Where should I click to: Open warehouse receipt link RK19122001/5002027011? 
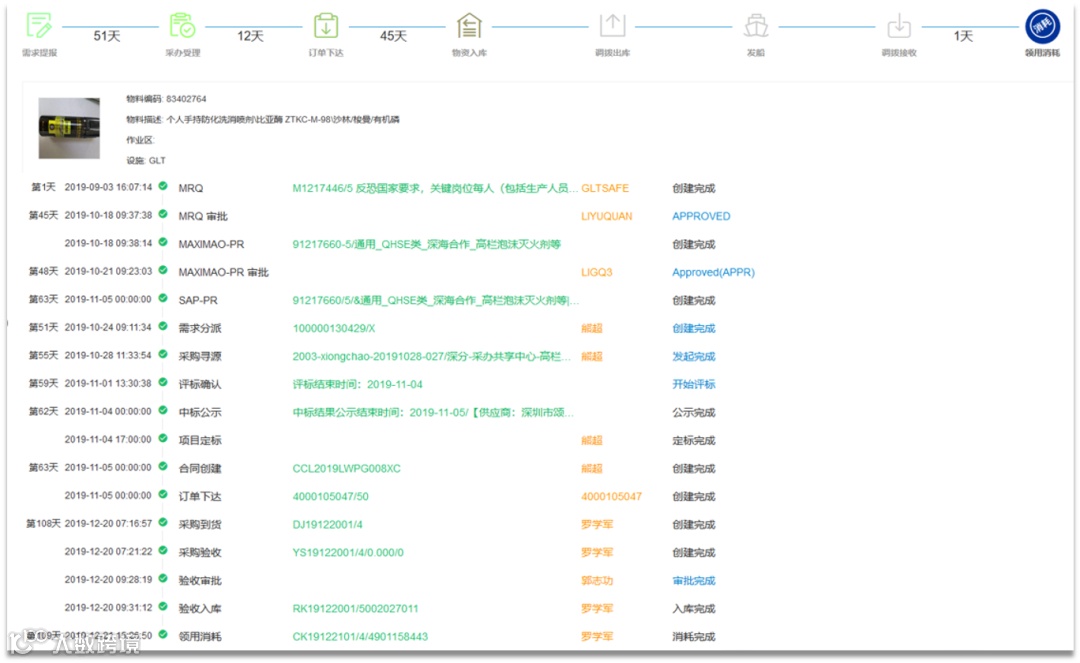pos(355,609)
